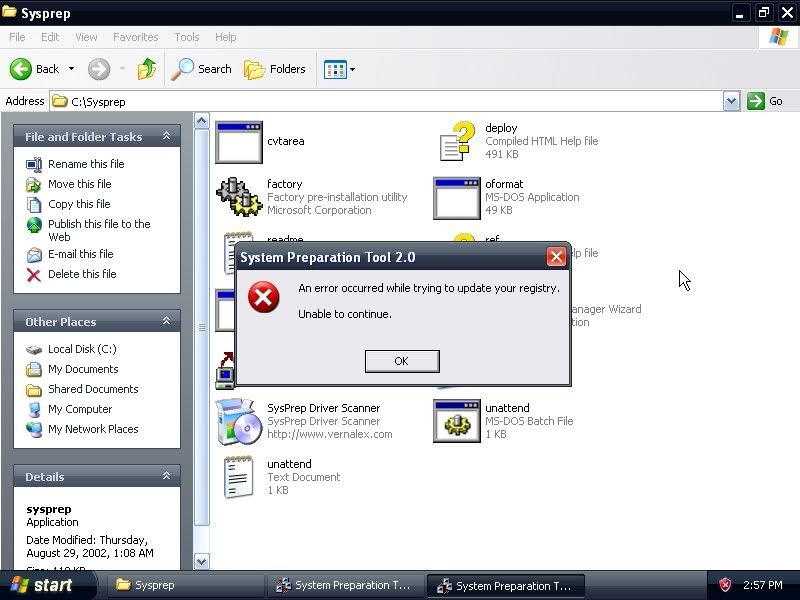Collapse the File and Folder Tasks panel
800x600 pixels.
click(166, 136)
